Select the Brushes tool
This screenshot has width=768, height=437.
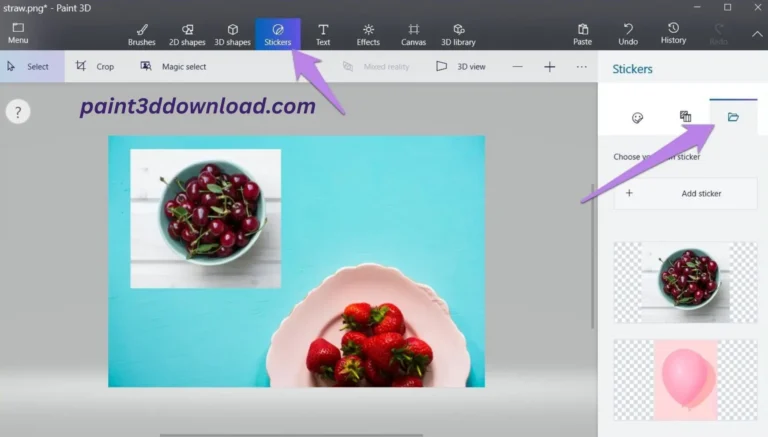[x=142, y=35]
